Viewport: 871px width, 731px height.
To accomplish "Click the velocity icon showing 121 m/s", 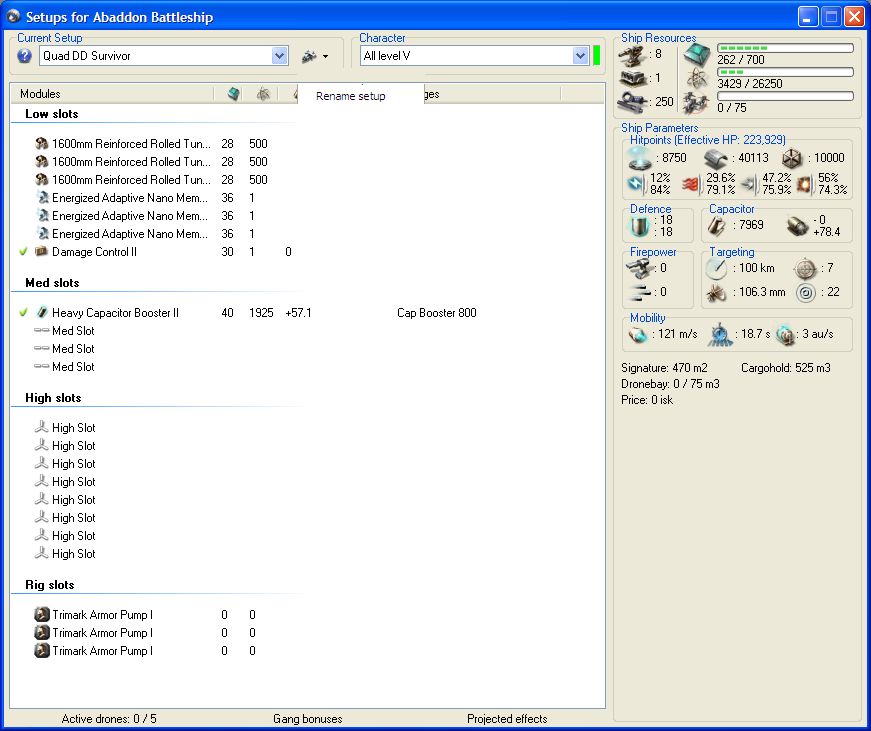I will click(x=638, y=335).
